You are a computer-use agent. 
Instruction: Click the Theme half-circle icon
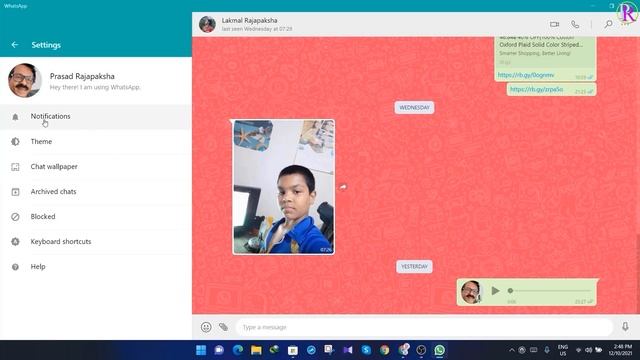click(x=15, y=142)
